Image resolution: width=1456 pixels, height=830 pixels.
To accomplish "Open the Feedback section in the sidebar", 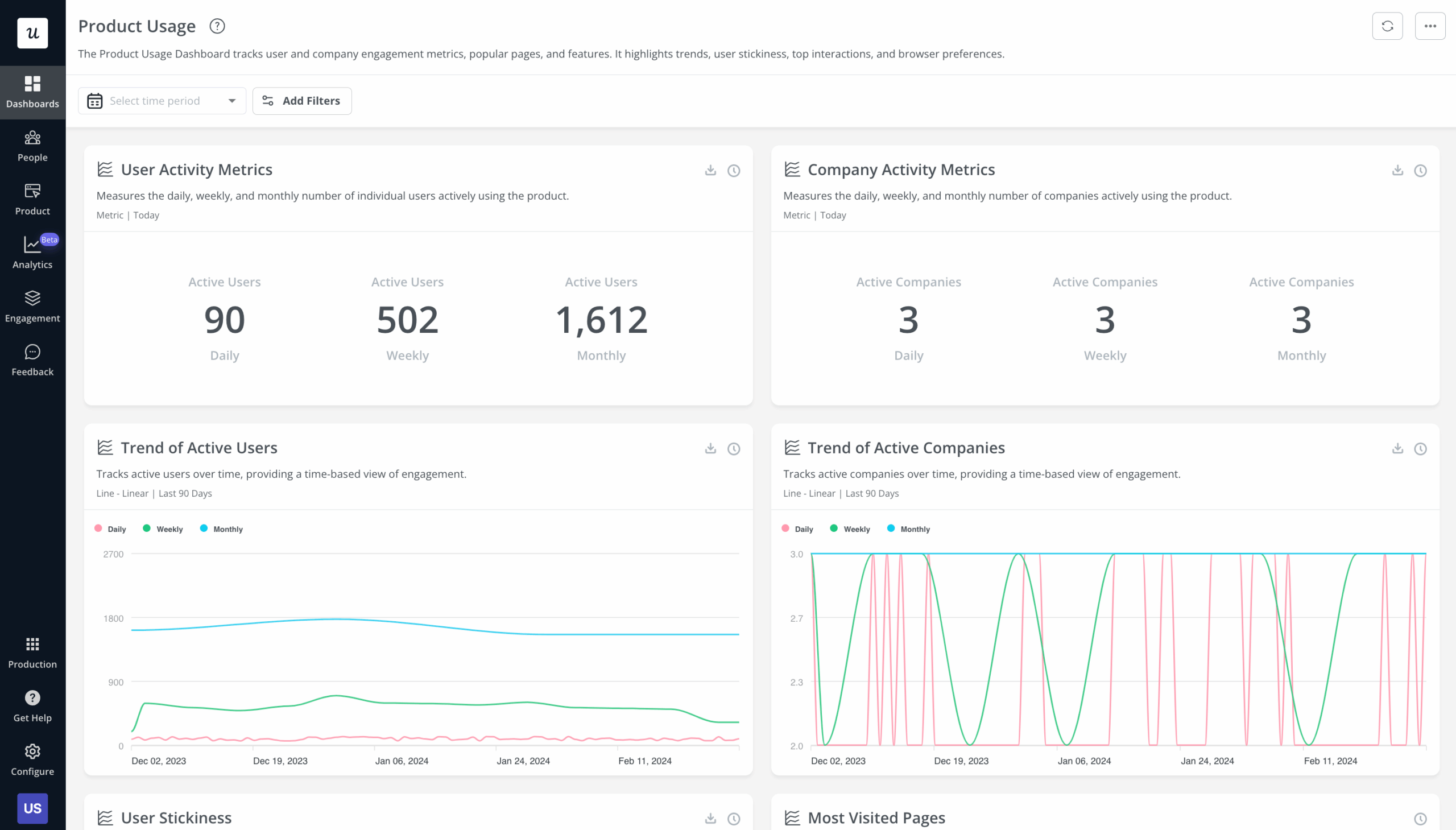I will click(32, 359).
